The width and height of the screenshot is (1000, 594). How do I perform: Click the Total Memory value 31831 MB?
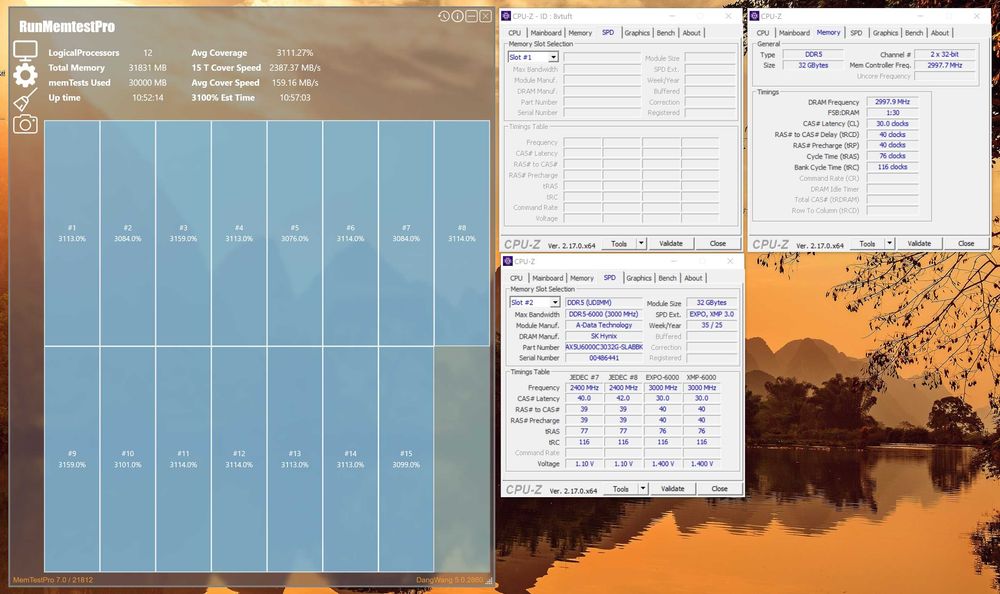(x=147, y=68)
